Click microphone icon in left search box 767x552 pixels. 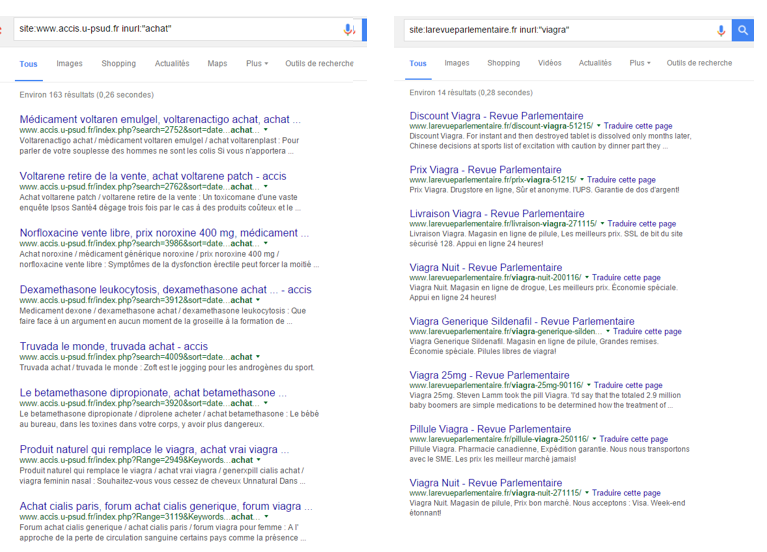tap(349, 29)
